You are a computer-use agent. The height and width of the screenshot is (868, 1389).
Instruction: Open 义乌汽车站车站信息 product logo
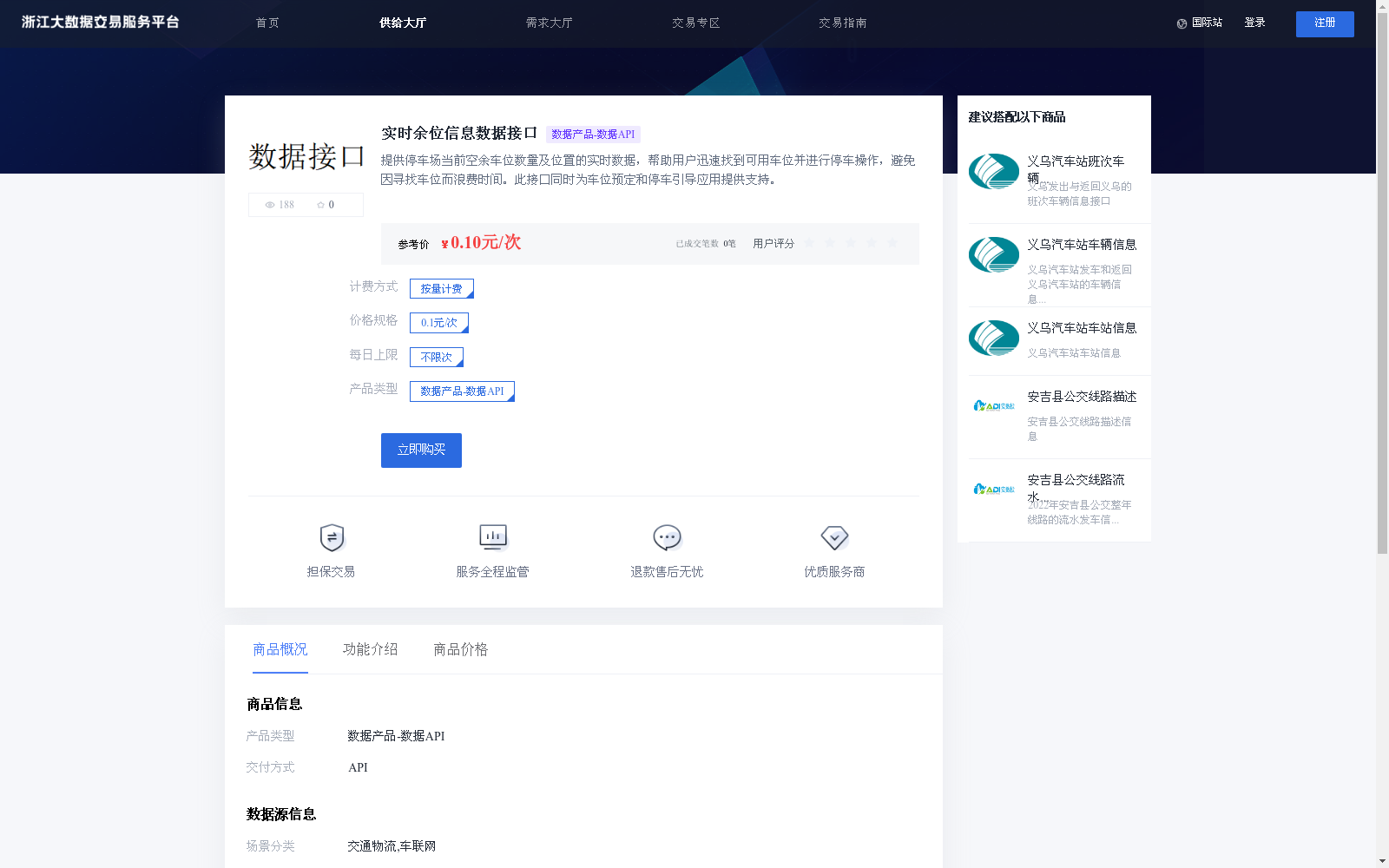tap(994, 338)
